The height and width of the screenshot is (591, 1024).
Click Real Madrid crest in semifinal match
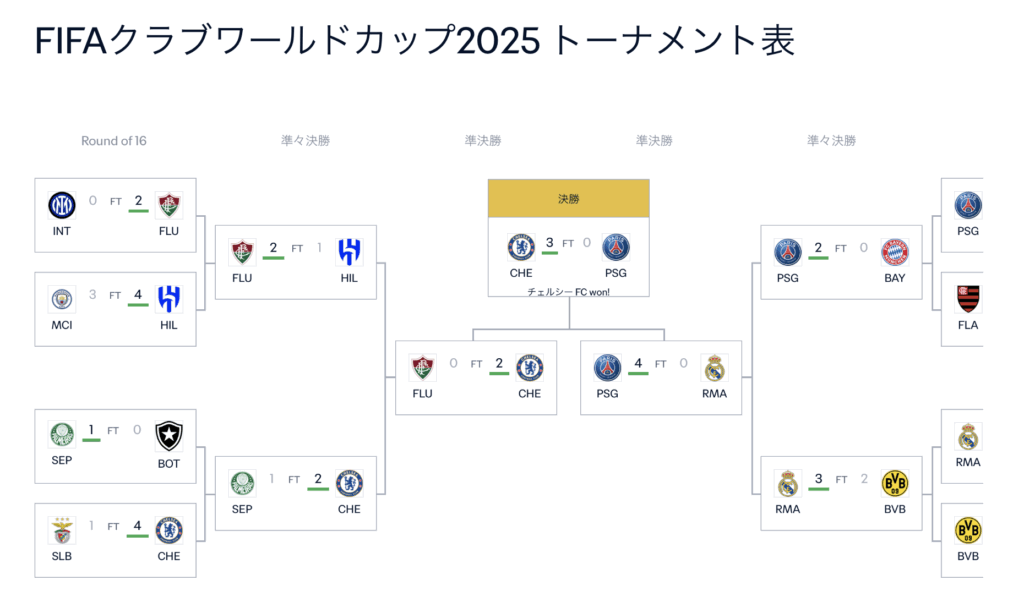714,368
